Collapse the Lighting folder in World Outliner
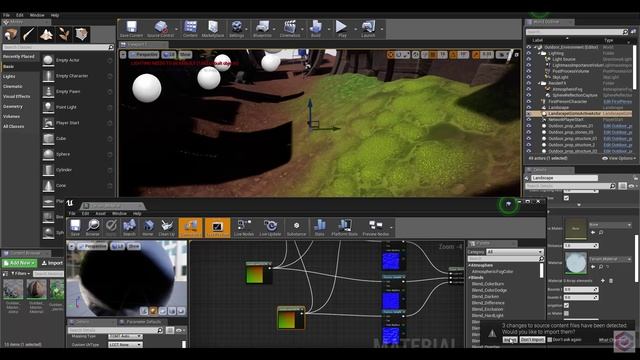The height and width of the screenshot is (360, 640). pos(539,53)
